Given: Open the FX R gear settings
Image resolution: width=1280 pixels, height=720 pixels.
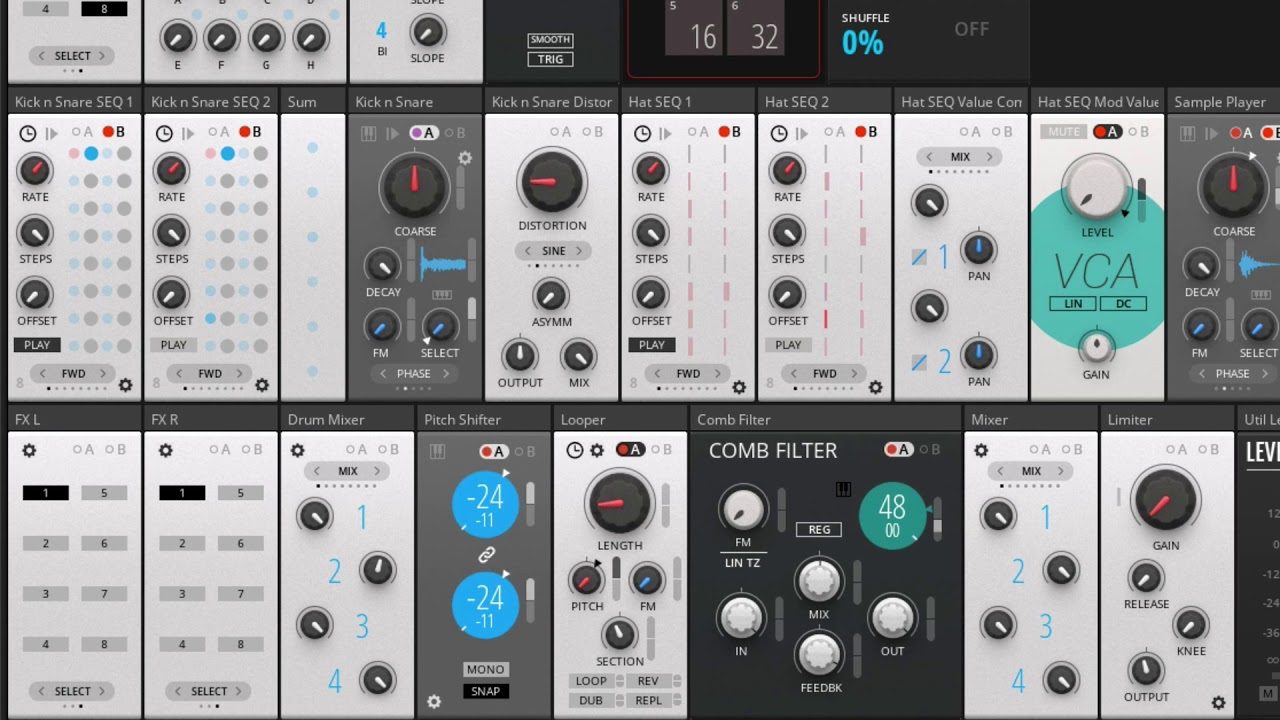Looking at the screenshot, I should pyautogui.click(x=165, y=451).
